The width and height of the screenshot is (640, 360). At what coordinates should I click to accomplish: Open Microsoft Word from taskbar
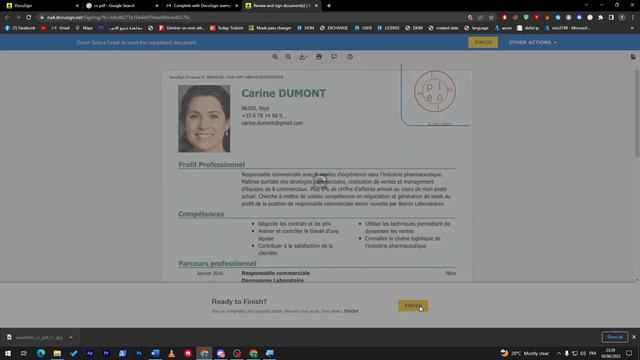coord(155,353)
